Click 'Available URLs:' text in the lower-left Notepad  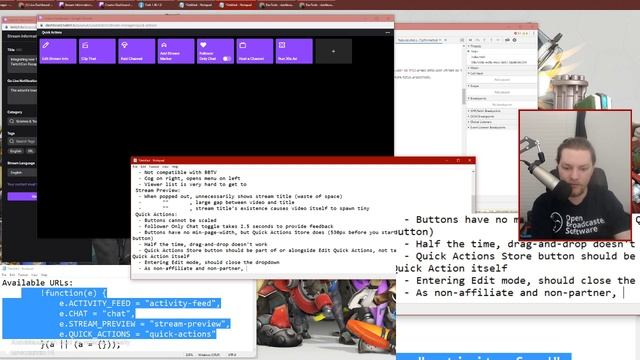point(38,283)
